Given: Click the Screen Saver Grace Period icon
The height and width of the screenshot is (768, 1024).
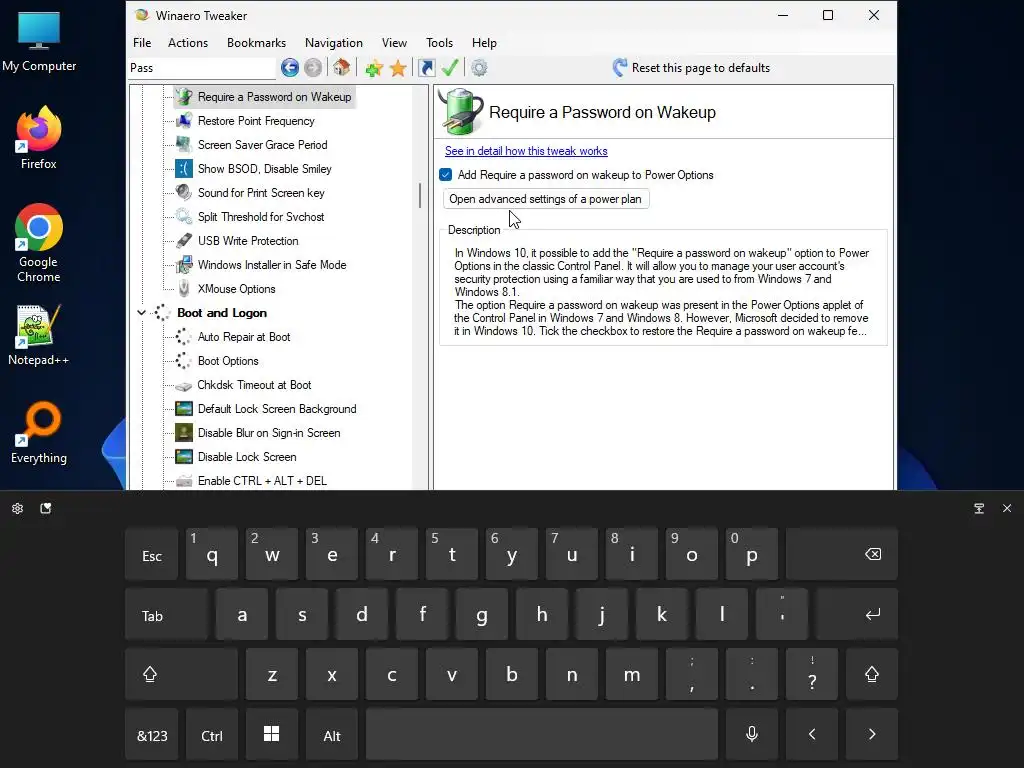Looking at the screenshot, I should click(184, 144).
